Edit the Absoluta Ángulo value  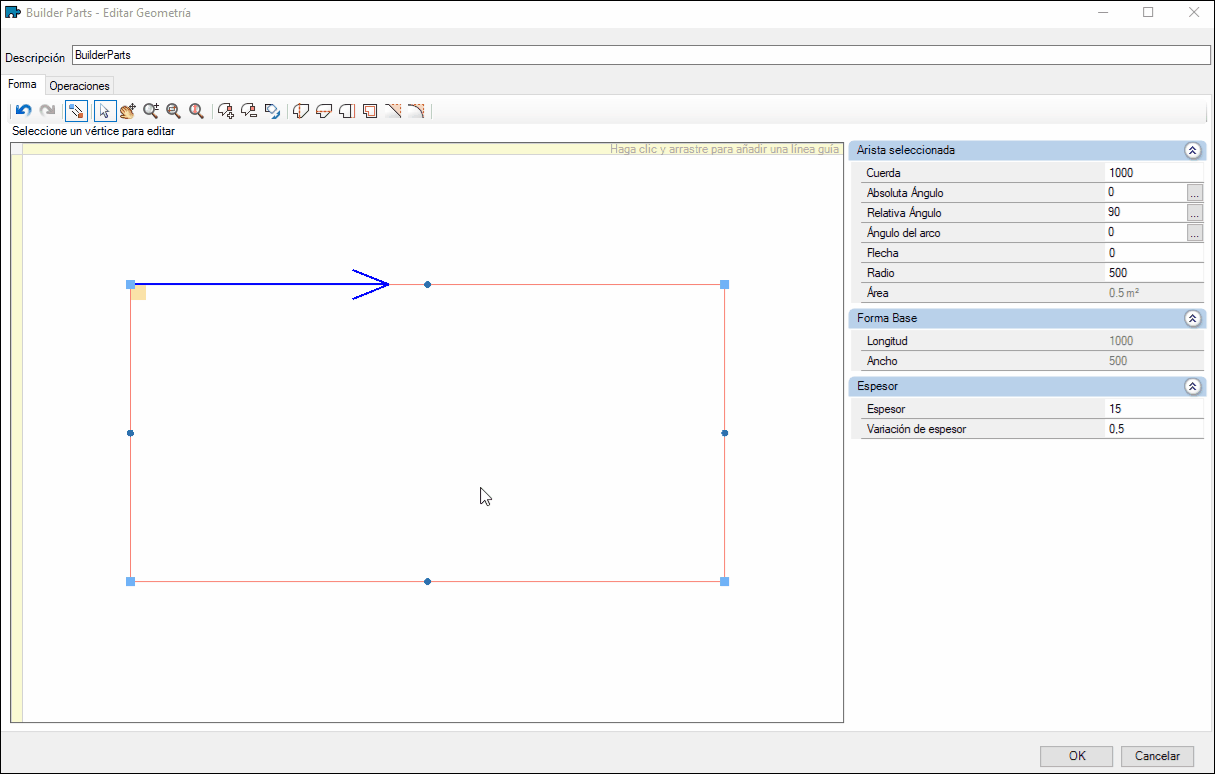[x=1145, y=193]
